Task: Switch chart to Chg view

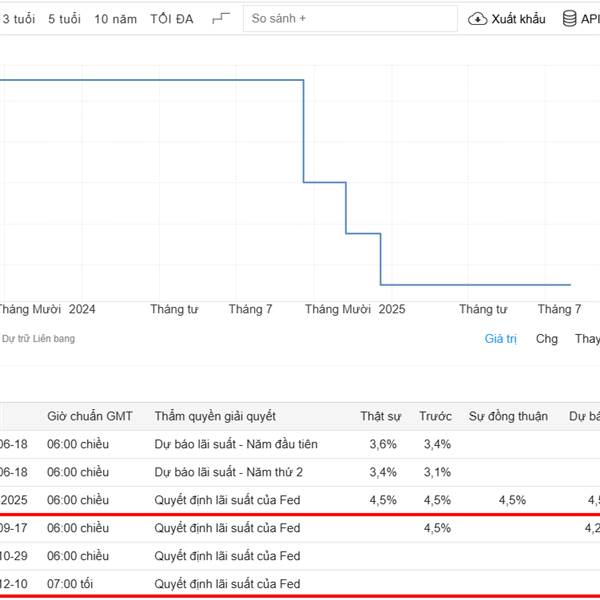Action: coord(546,339)
